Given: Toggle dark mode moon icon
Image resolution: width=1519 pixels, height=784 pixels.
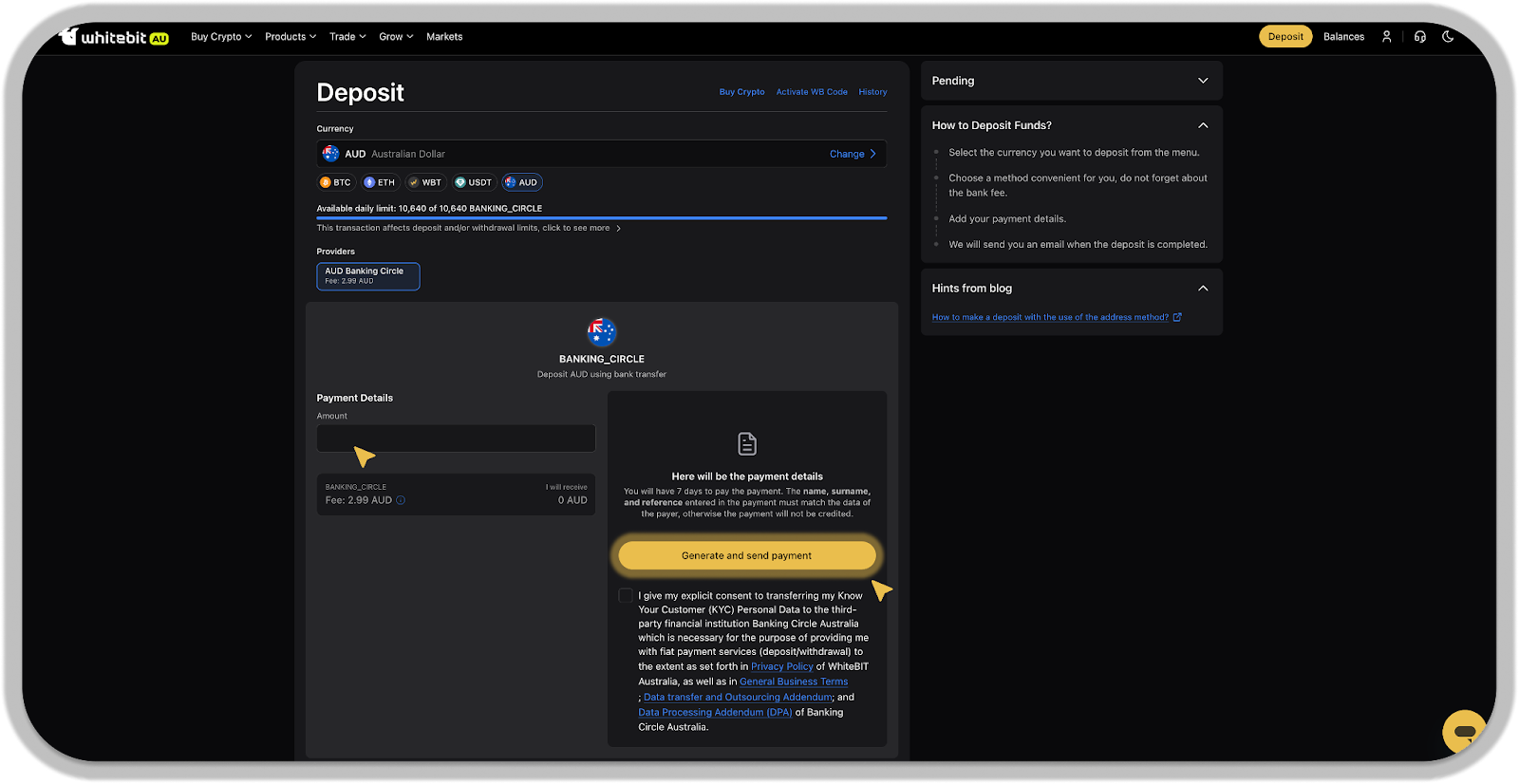Looking at the screenshot, I should click(1448, 36).
